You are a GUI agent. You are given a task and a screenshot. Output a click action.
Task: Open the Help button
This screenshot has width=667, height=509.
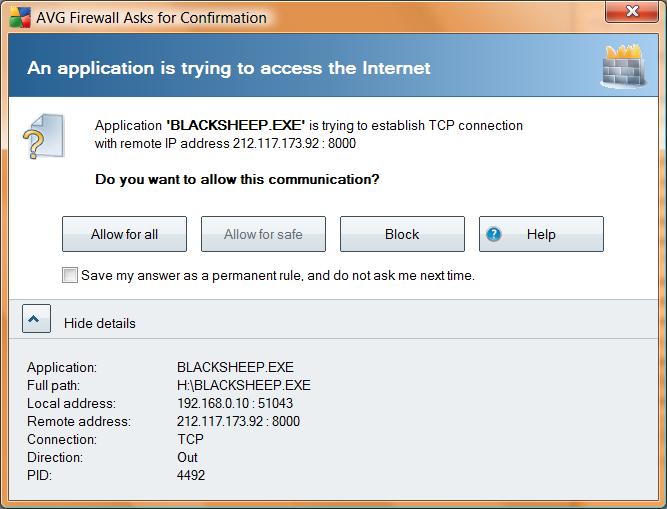click(x=541, y=234)
